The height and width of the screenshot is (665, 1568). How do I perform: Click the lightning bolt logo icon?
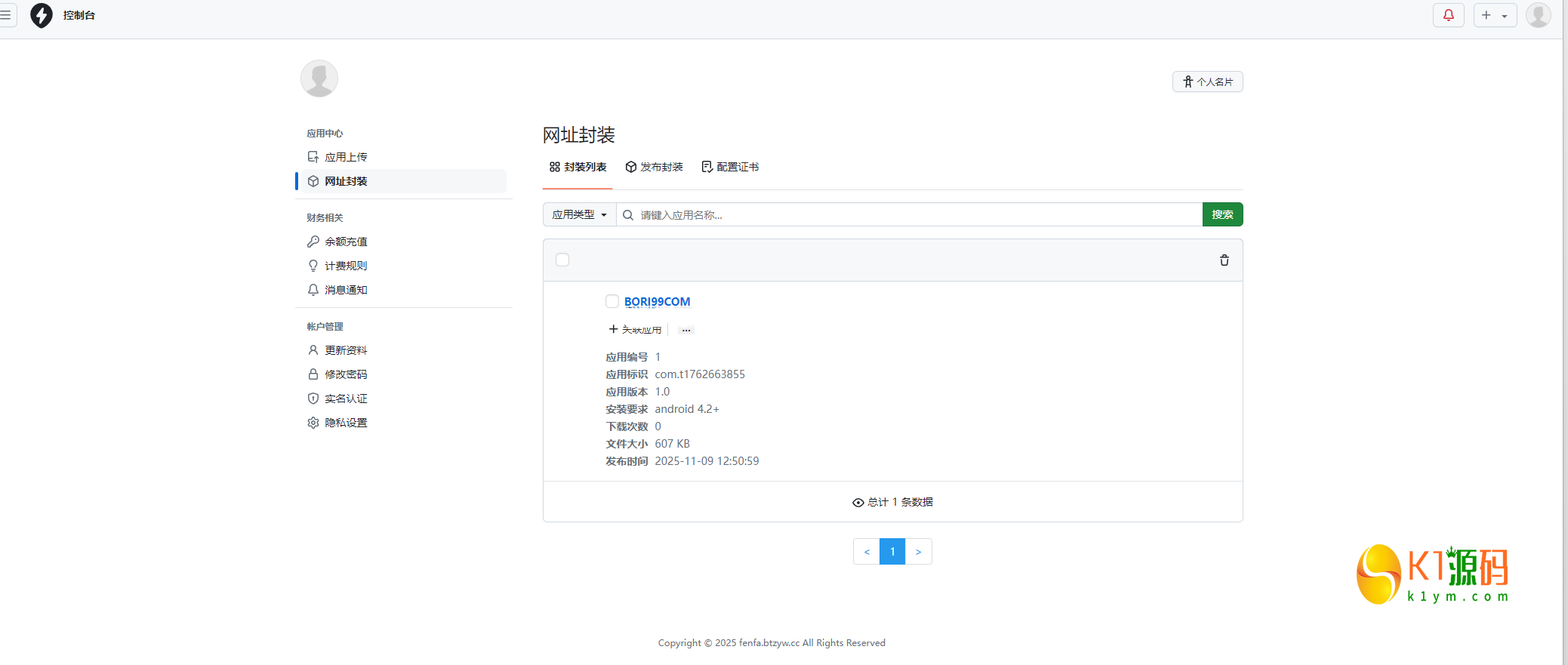point(42,15)
